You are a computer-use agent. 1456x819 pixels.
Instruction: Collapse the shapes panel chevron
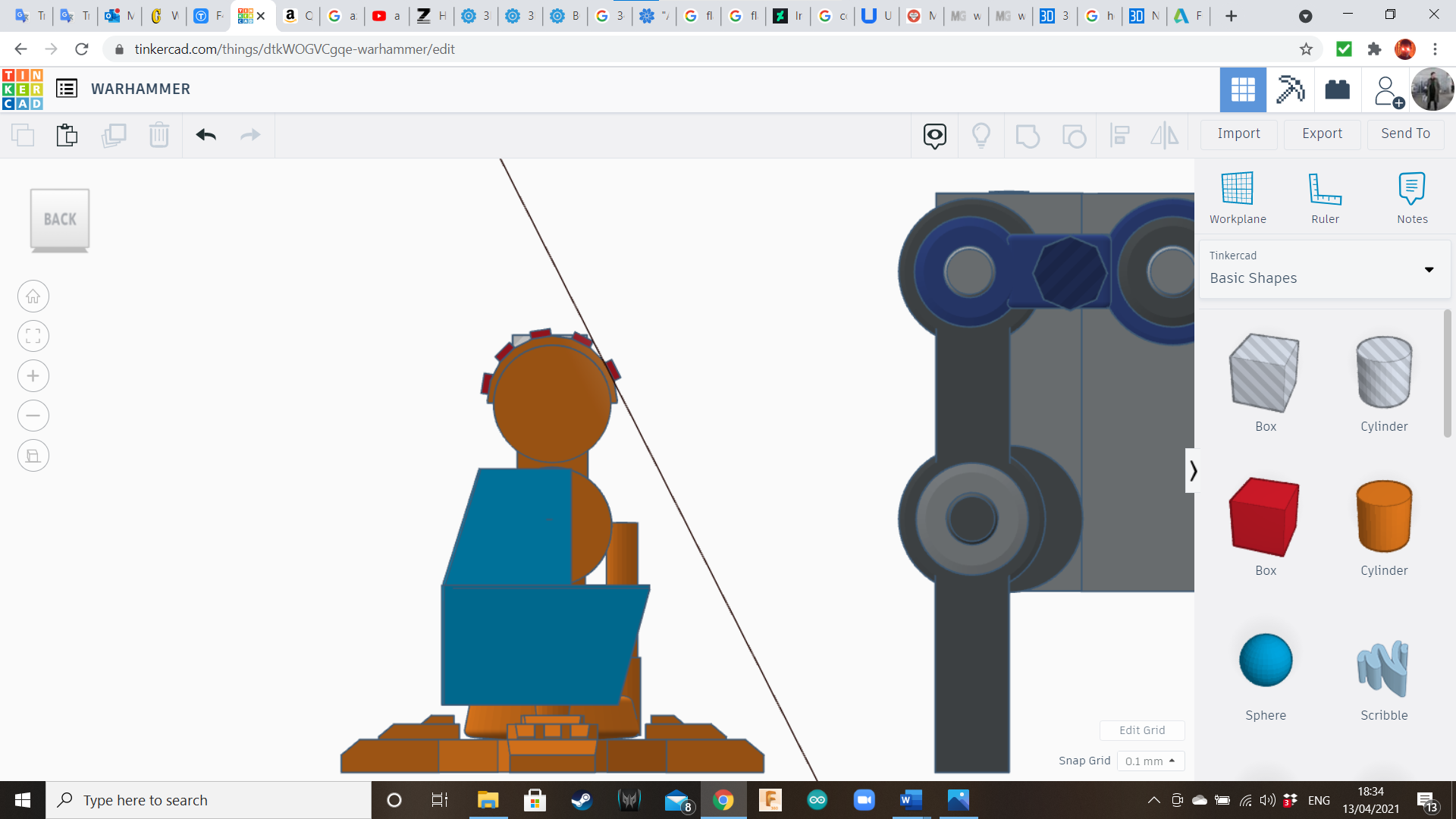pos(1193,471)
